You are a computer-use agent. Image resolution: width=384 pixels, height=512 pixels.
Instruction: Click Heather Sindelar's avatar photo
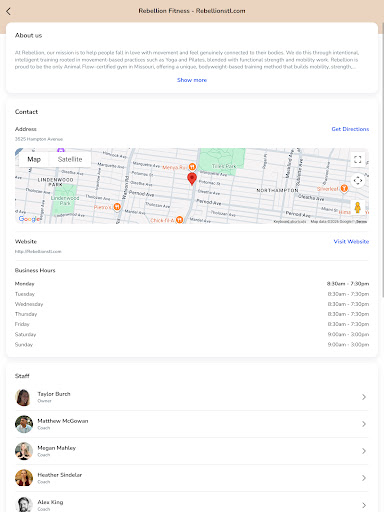pos(24,478)
